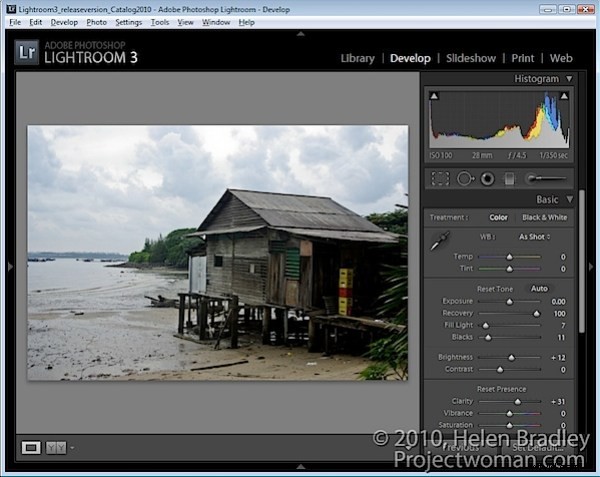Open the Settings menu

[129, 22]
